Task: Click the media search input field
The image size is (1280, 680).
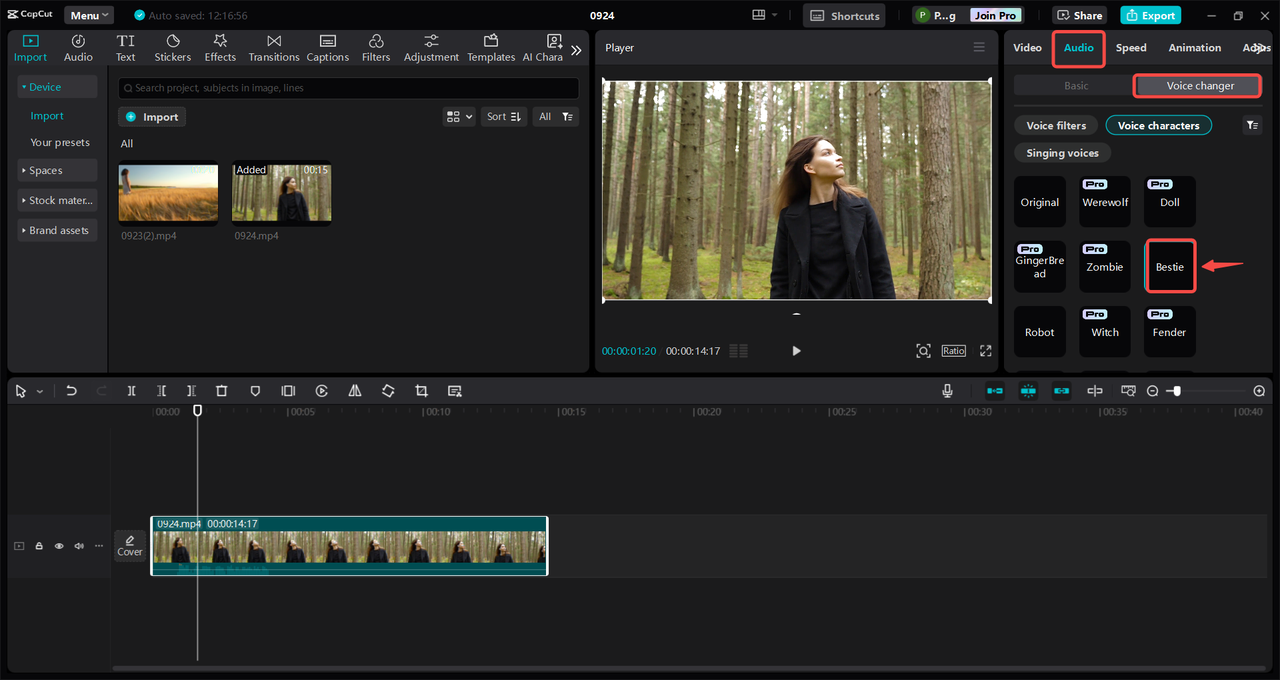Action: tap(348, 88)
